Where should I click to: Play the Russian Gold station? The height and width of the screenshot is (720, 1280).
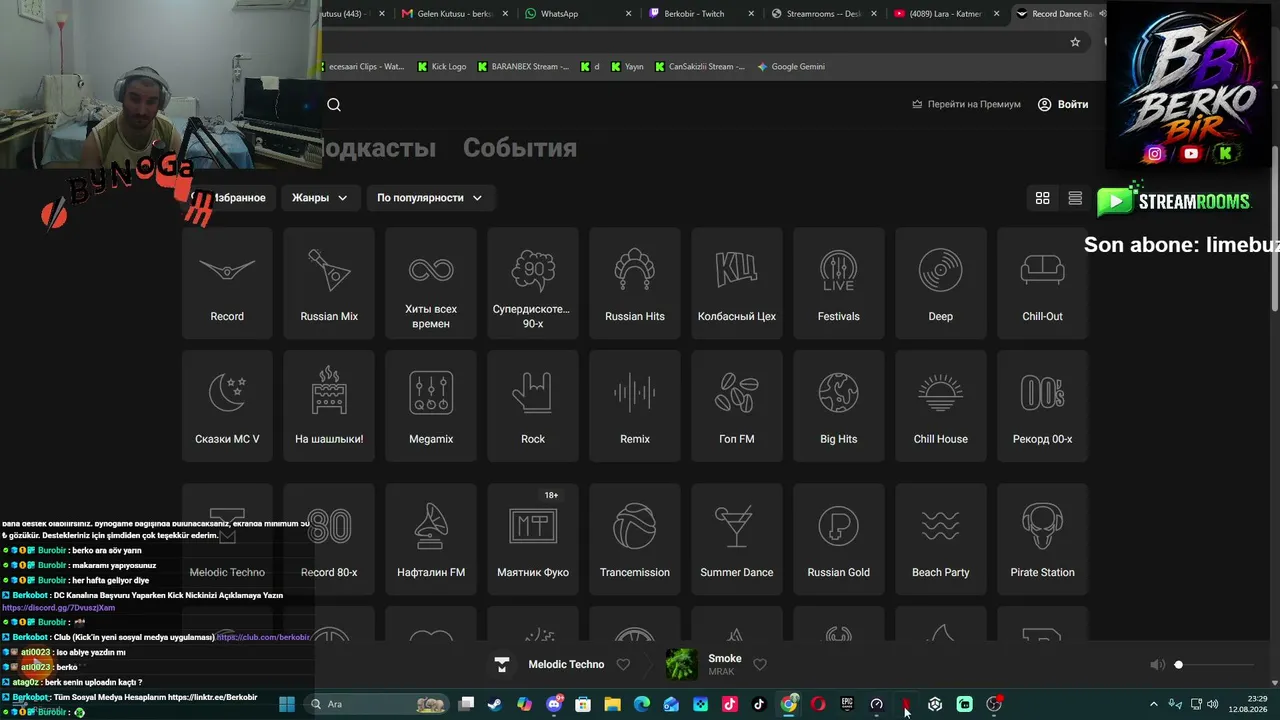pos(839,539)
